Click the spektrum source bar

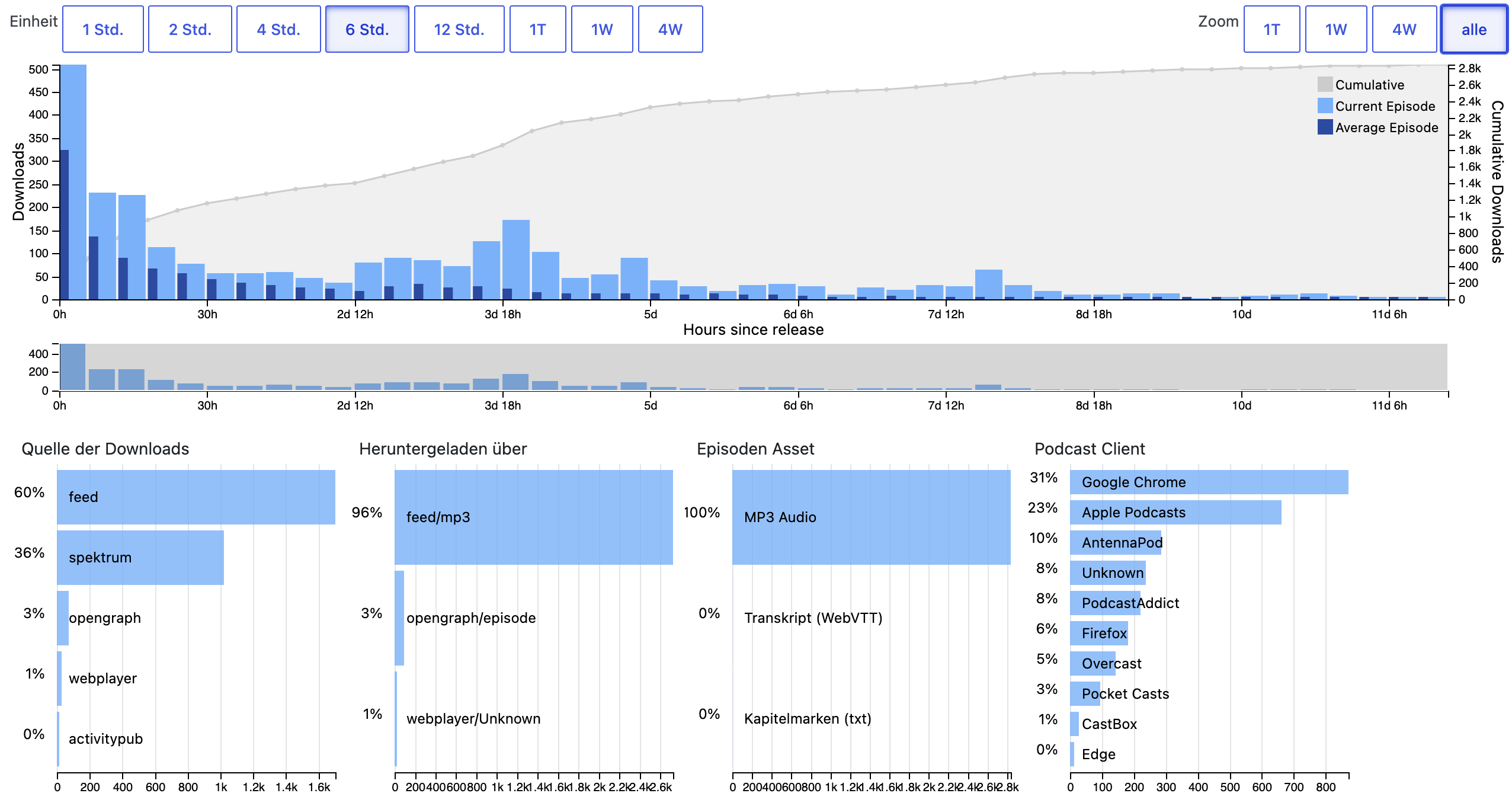point(140,558)
